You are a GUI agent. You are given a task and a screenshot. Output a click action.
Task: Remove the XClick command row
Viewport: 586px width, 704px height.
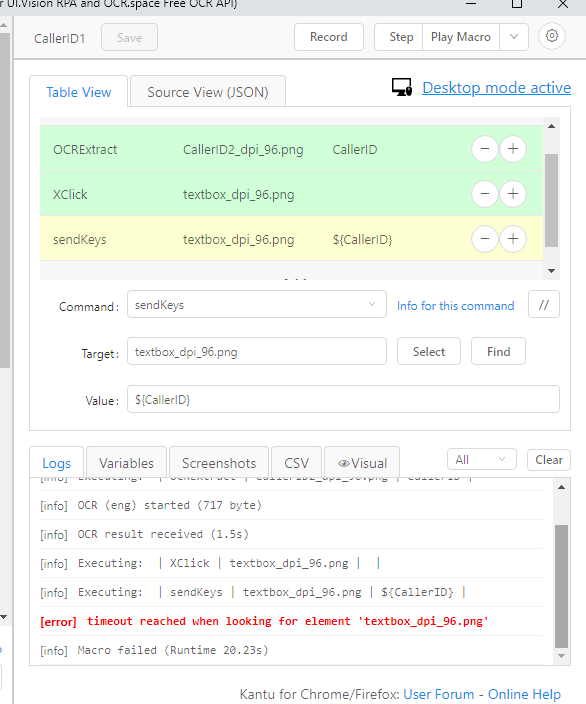pos(485,194)
